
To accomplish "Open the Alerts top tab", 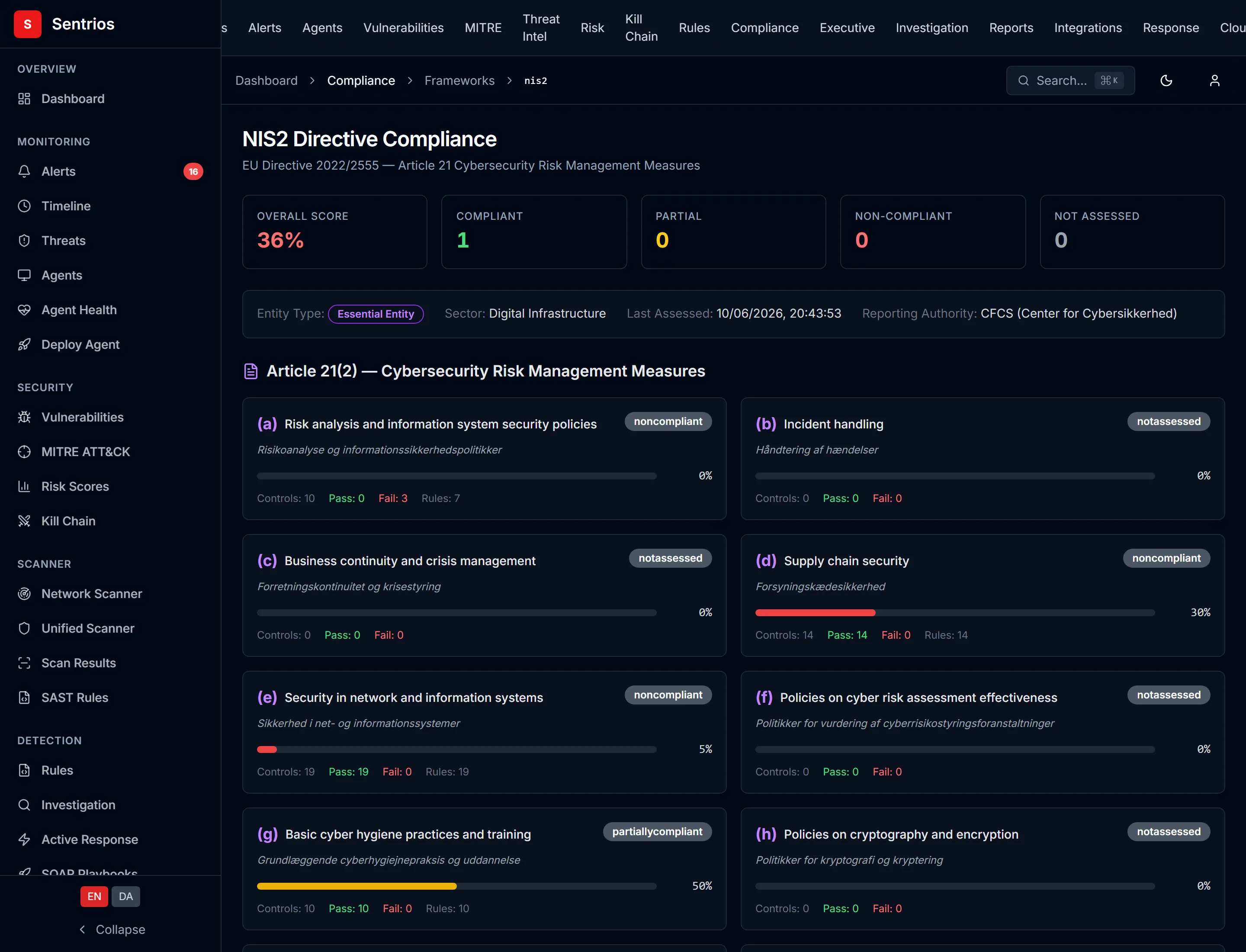I will pyautogui.click(x=265, y=28).
